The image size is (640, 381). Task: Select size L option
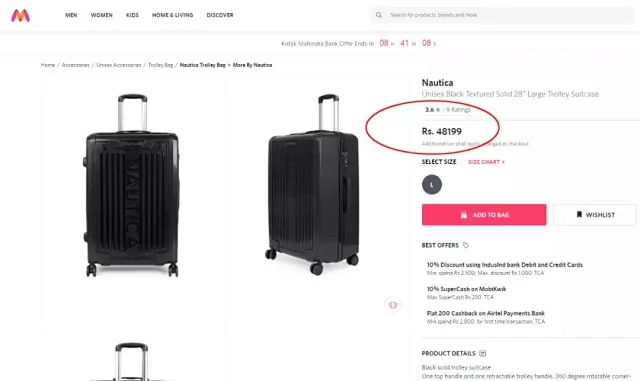tap(432, 185)
